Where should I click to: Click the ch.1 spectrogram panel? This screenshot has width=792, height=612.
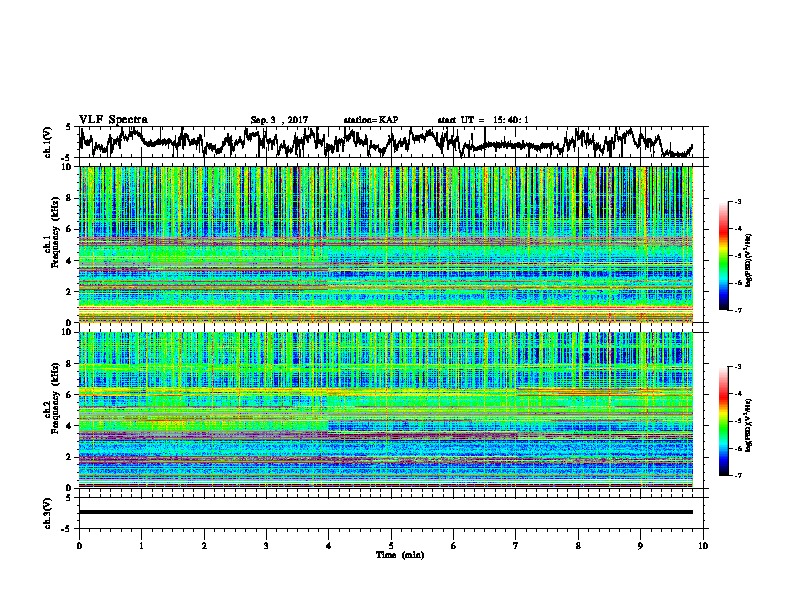pyautogui.click(x=386, y=244)
